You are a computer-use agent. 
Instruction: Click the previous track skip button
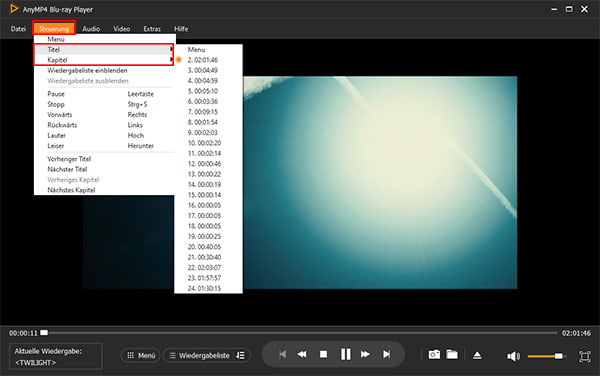pyautogui.click(x=282, y=354)
